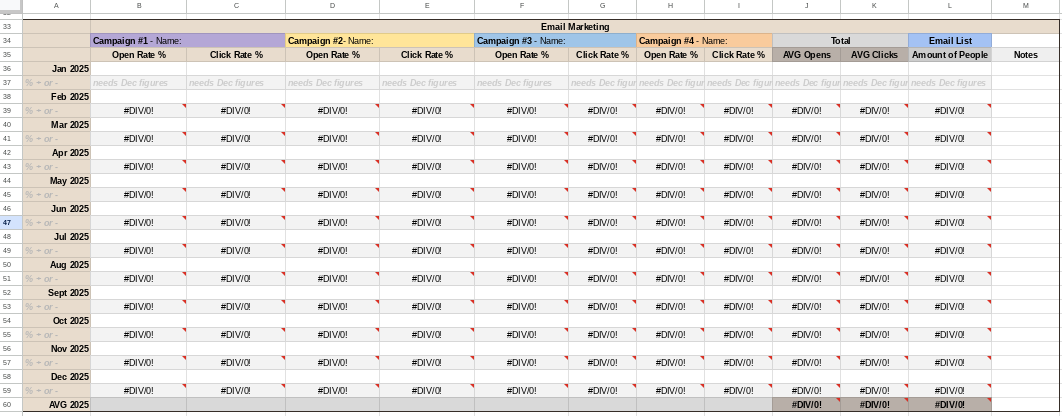
Task: Click Campaign #1 Open Rate % header
Action: tap(139, 55)
